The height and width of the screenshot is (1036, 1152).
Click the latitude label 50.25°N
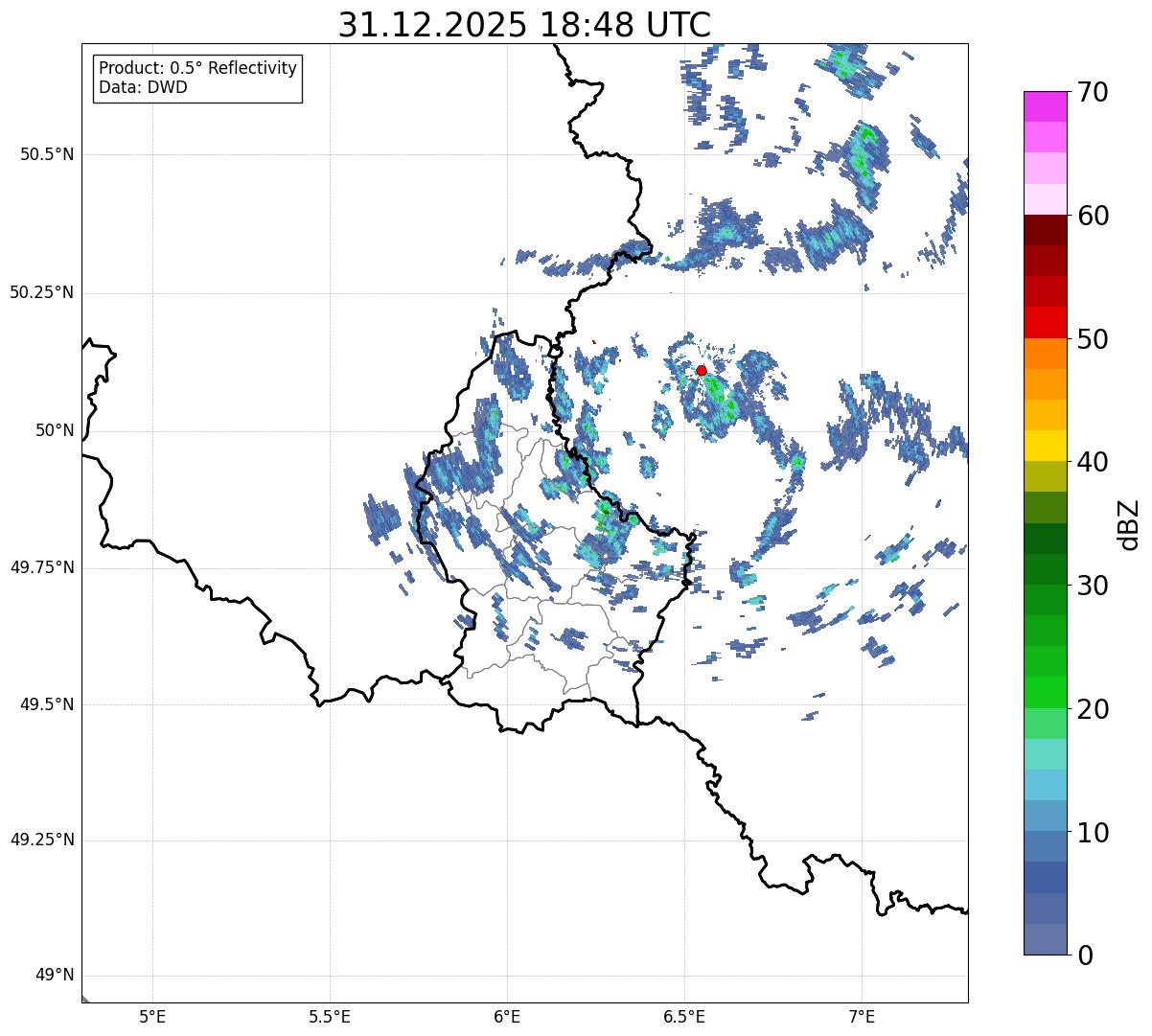click(x=41, y=293)
